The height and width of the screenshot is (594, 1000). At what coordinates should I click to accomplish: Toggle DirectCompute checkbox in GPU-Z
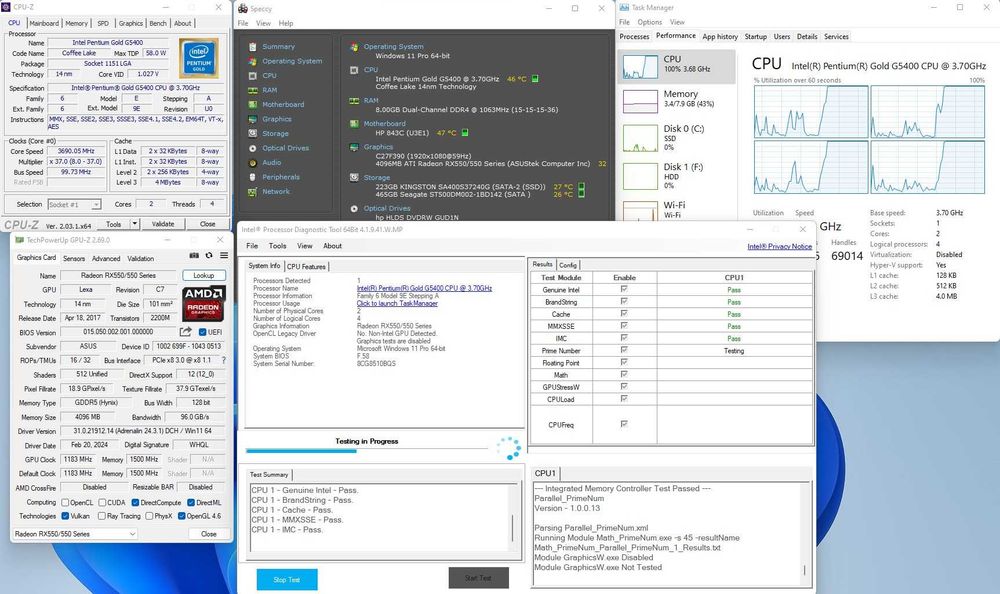pos(135,503)
